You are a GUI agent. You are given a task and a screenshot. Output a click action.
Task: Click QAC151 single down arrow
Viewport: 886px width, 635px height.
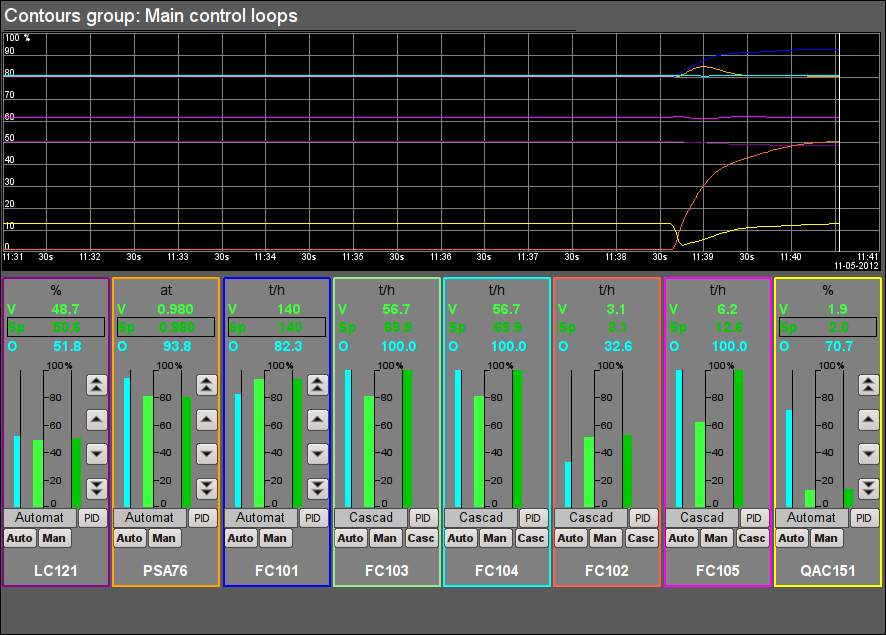868,454
